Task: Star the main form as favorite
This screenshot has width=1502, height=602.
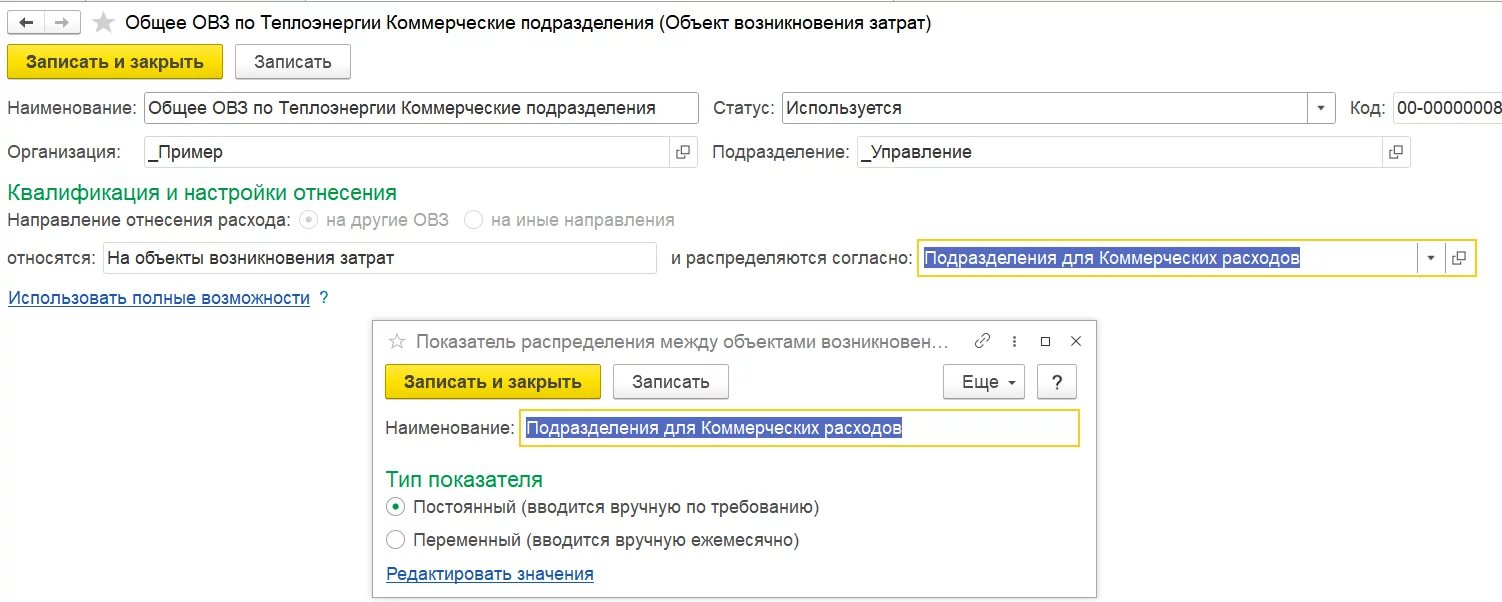Action: 102,22
